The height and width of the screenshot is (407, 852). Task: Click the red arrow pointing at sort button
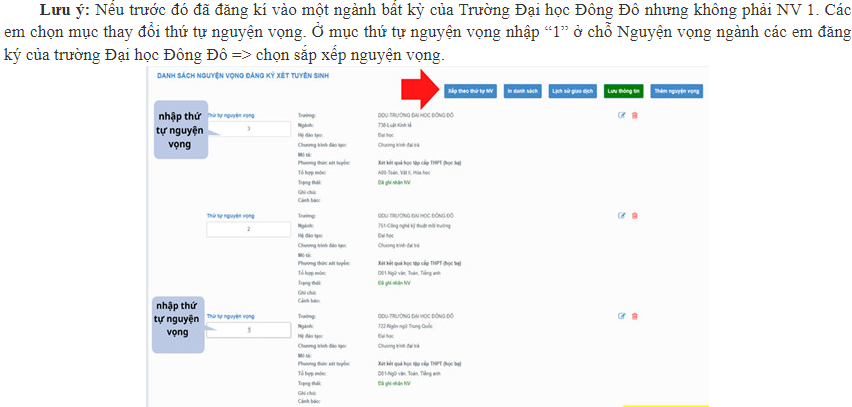pos(420,90)
